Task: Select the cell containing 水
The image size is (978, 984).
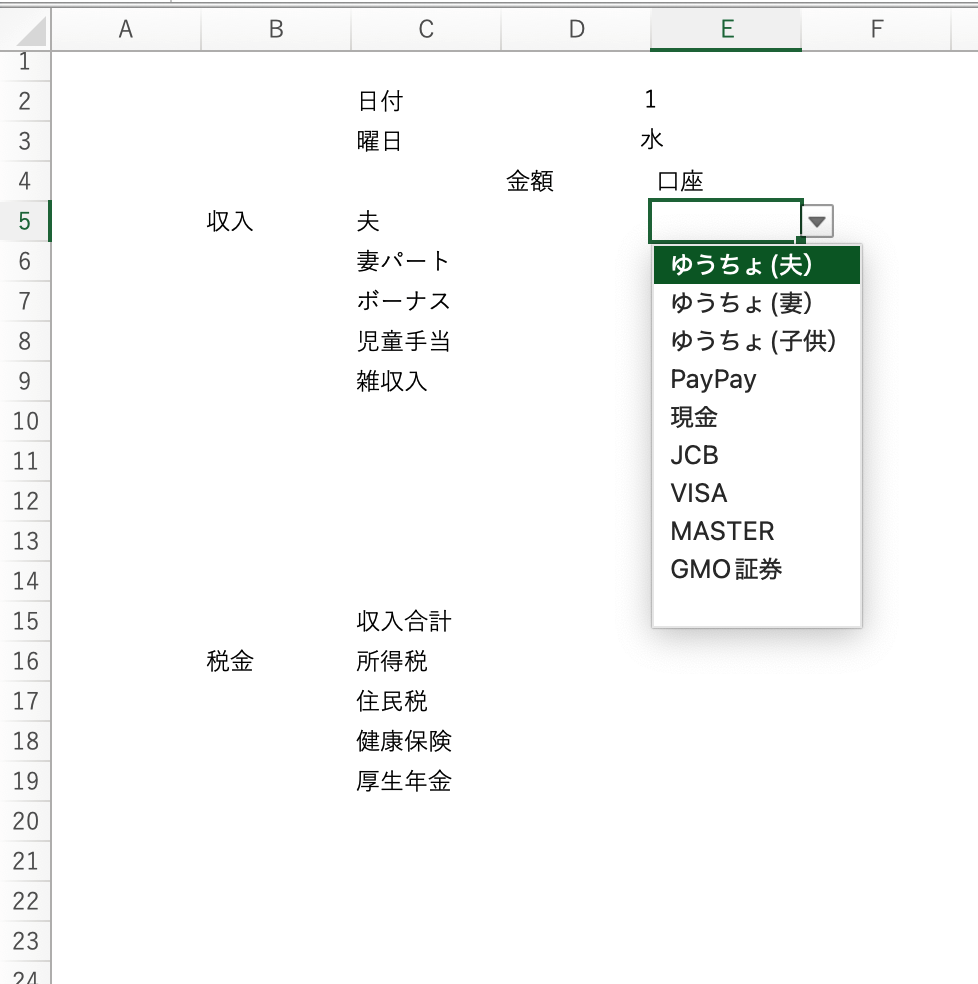Action: click(x=652, y=140)
